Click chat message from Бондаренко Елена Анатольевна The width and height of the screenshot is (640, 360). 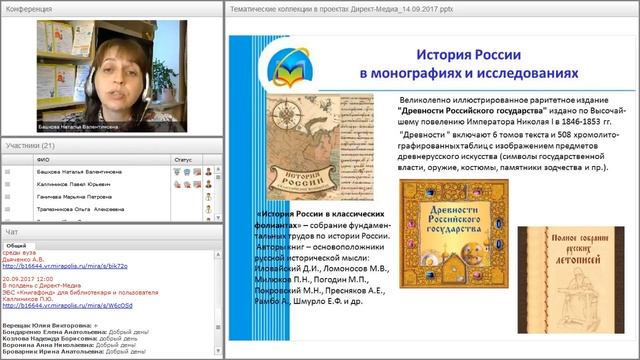pos(76,332)
